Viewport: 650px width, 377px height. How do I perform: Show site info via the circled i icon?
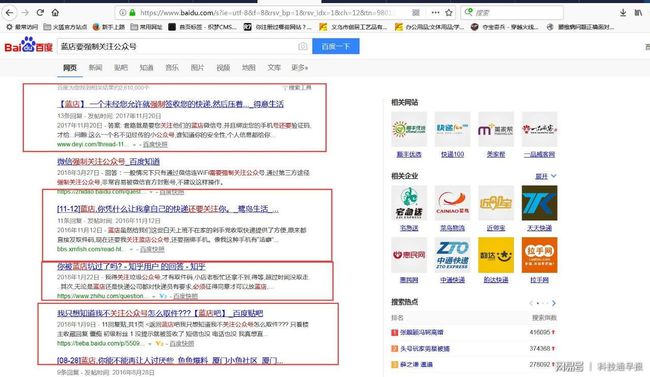pyautogui.click(x=123, y=13)
